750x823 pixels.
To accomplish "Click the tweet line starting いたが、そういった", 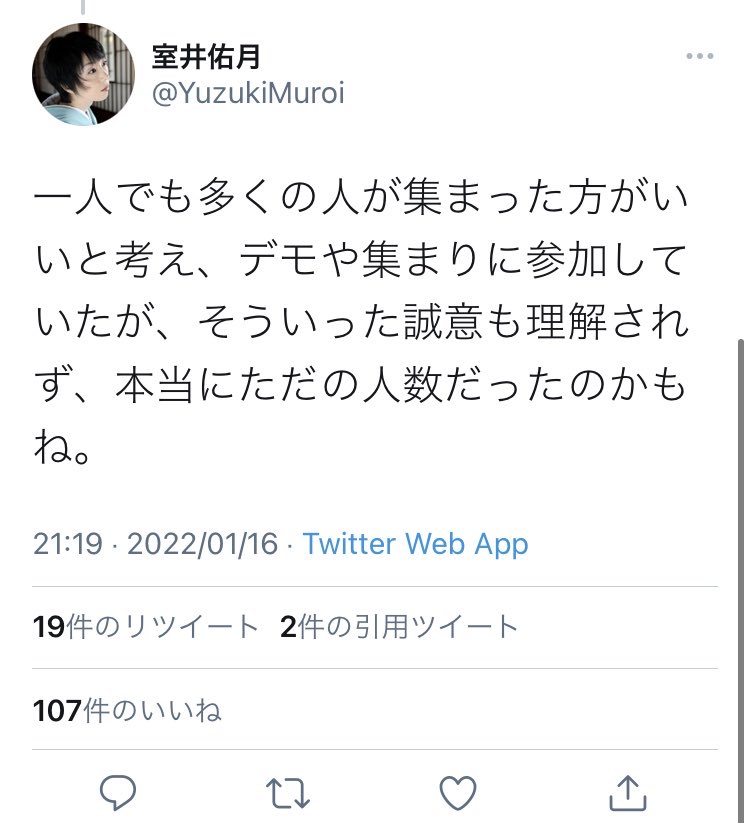I will [x=361, y=322].
